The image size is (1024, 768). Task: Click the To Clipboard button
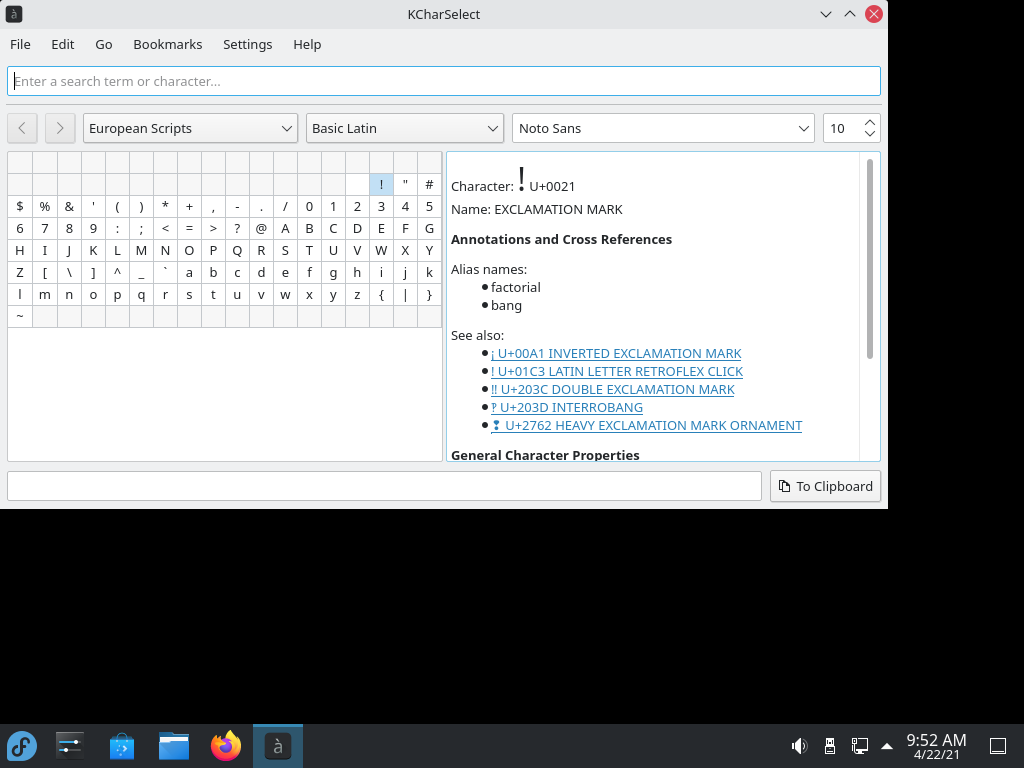(x=825, y=487)
